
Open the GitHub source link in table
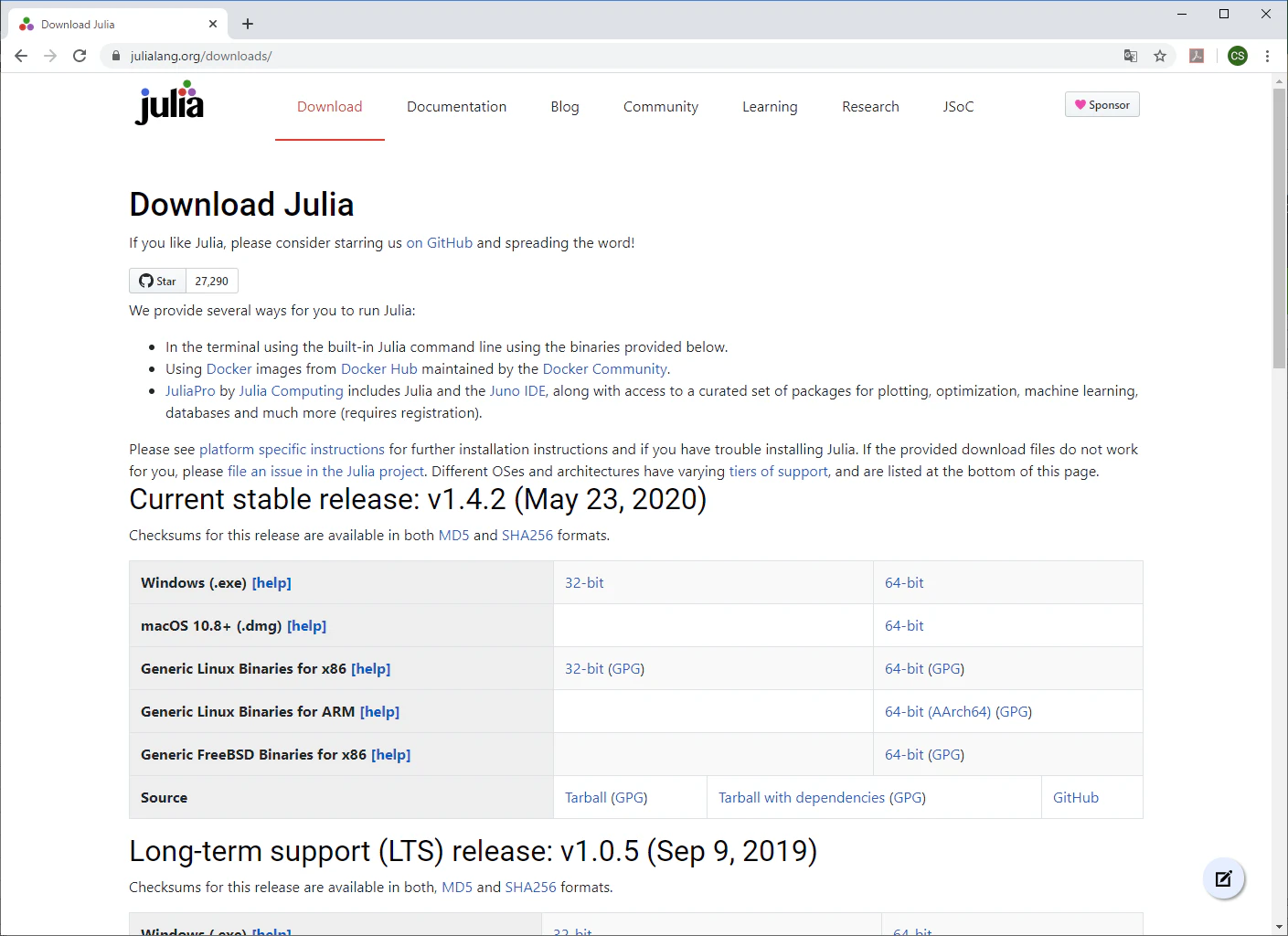click(1076, 798)
